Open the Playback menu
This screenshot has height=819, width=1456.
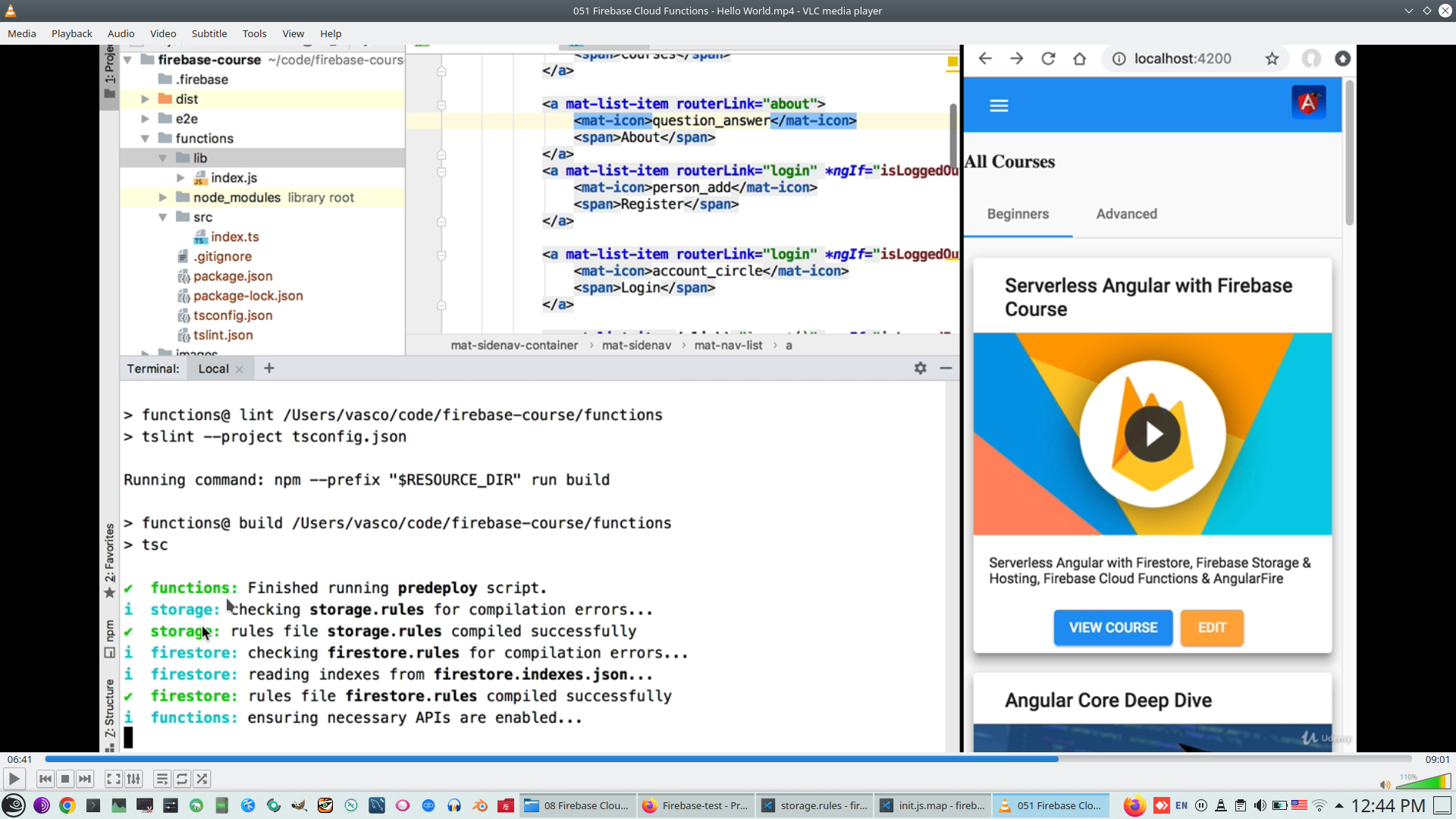tap(71, 33)
